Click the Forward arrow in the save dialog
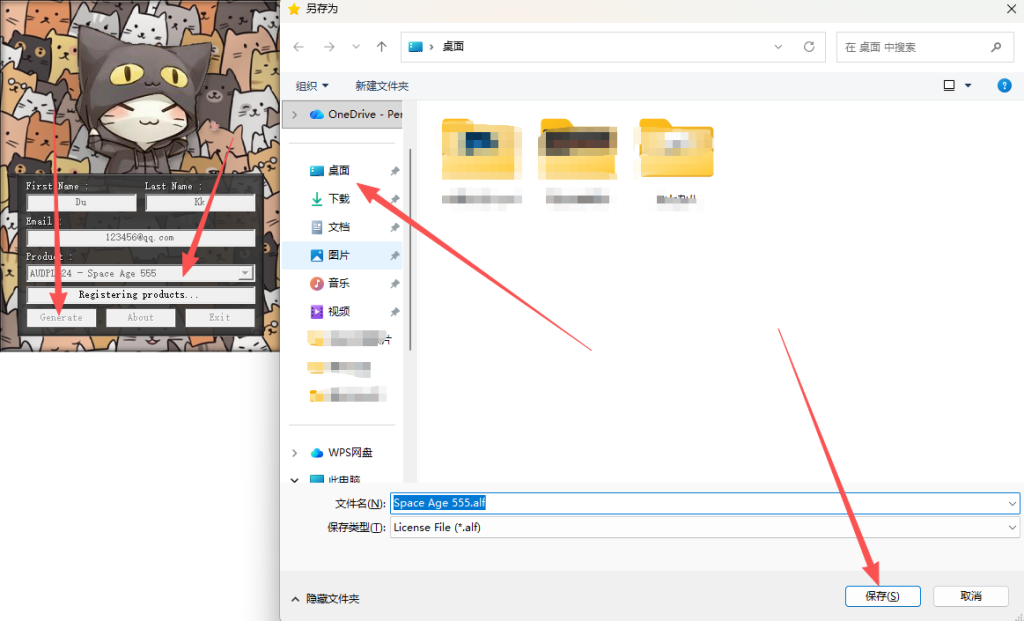The height and width of the screenshot is (621, 1024). coord(329,46)
